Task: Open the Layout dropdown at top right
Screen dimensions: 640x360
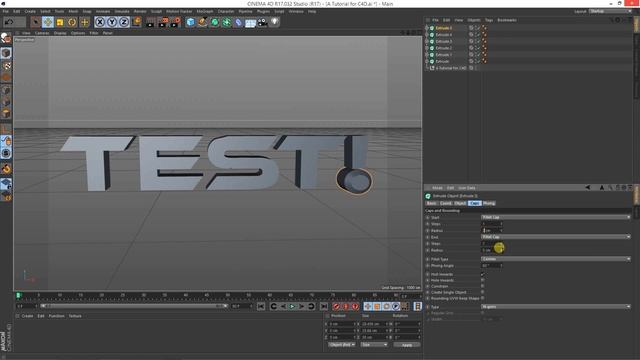Action: [610, 11]
